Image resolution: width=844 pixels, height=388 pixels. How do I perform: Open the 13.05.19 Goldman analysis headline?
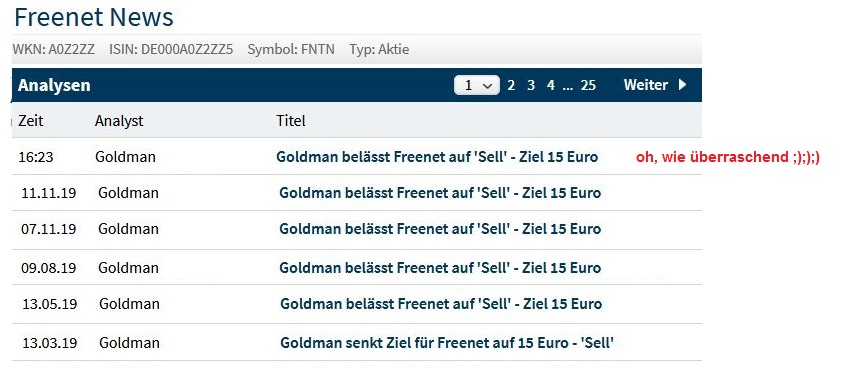441,304
